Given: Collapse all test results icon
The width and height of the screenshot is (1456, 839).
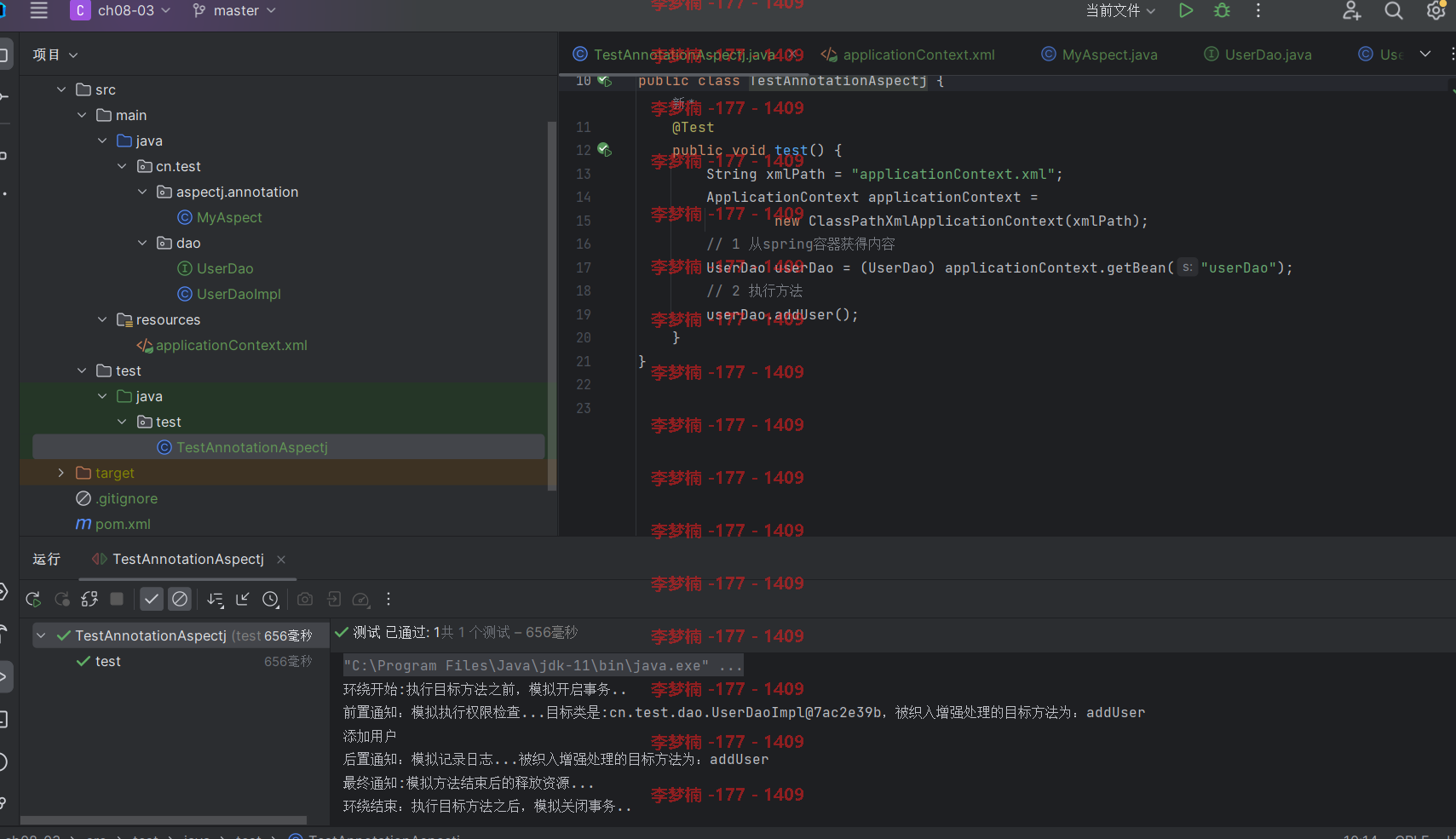Looking at the screenshot, I should pyautogui.click(x=243, y=600).
